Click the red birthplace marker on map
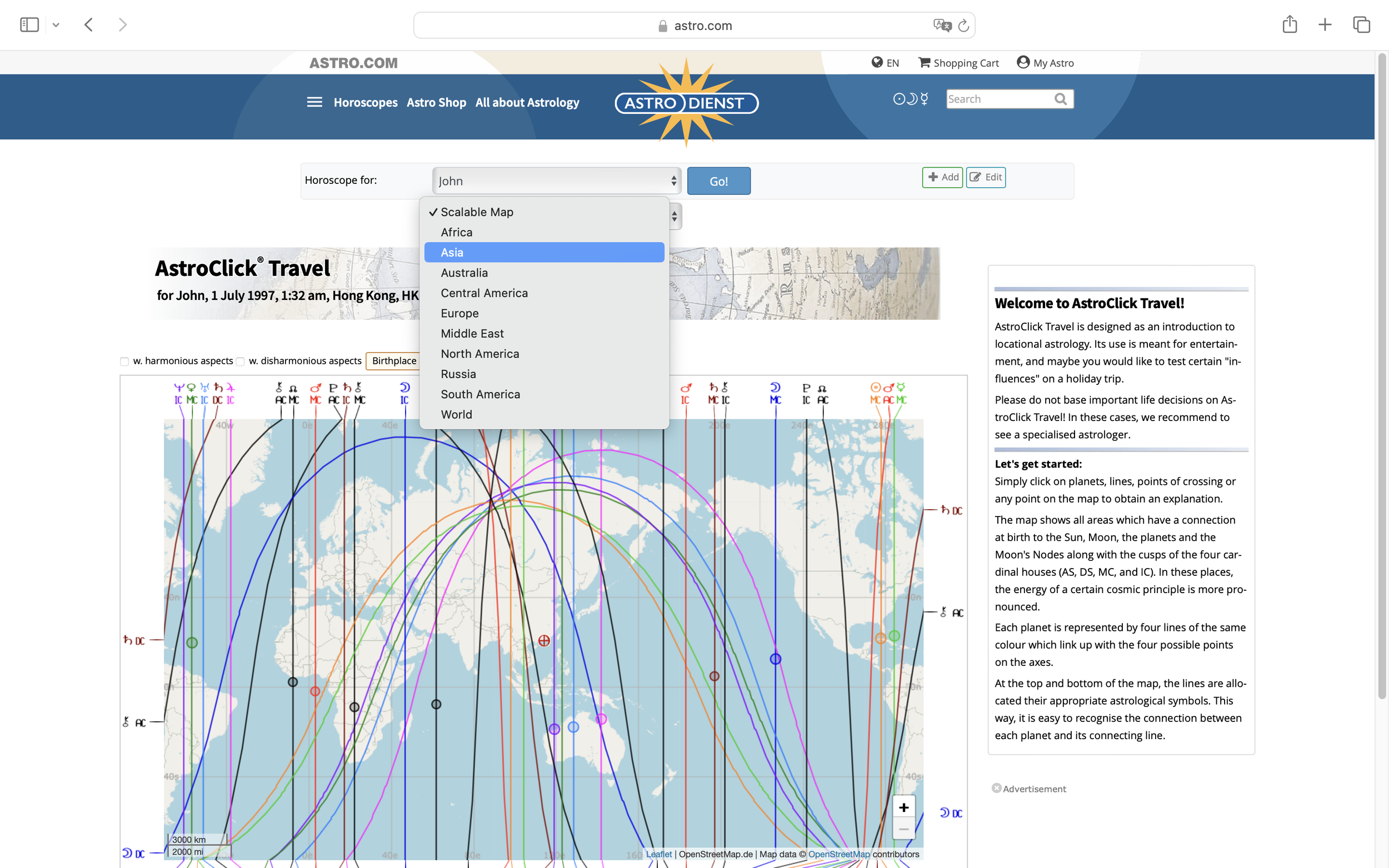The width and height of the screenshot is (1389, 868). pyautogui.click(x=544, y=640)
